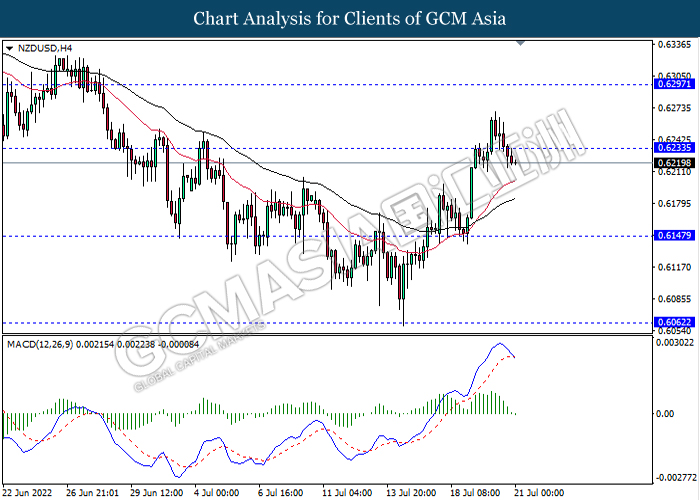The width and height of the screenshot is (700, 500).
Task: Select the 0.62971 price level label
Action: [675, 84]
